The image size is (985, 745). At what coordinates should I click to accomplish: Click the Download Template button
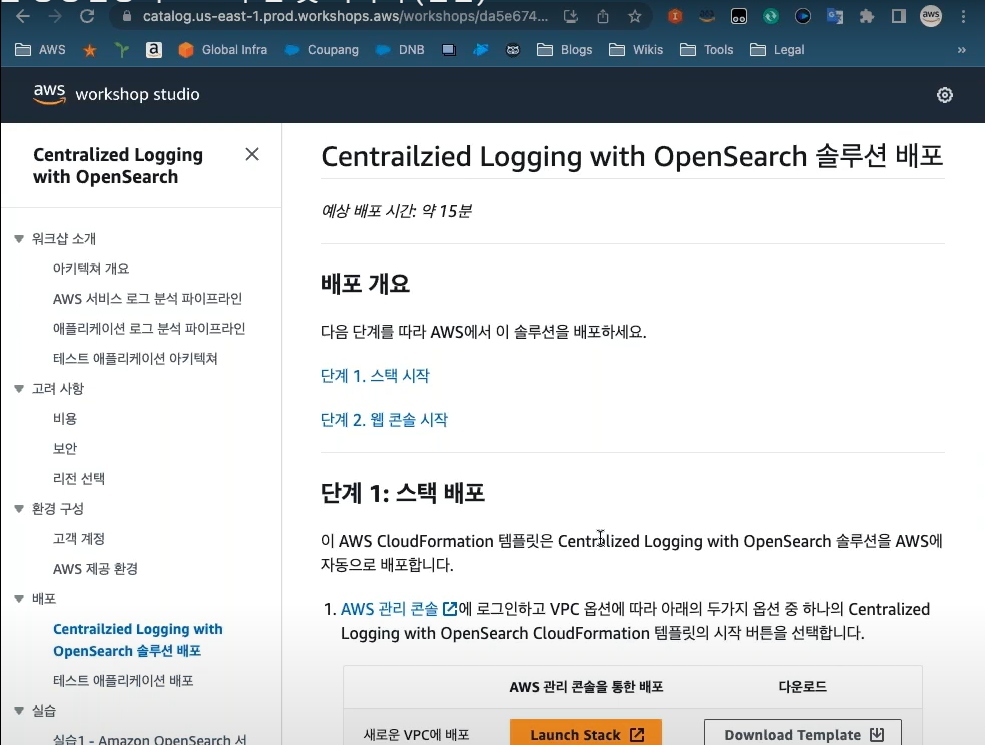(x=803, y=734)
